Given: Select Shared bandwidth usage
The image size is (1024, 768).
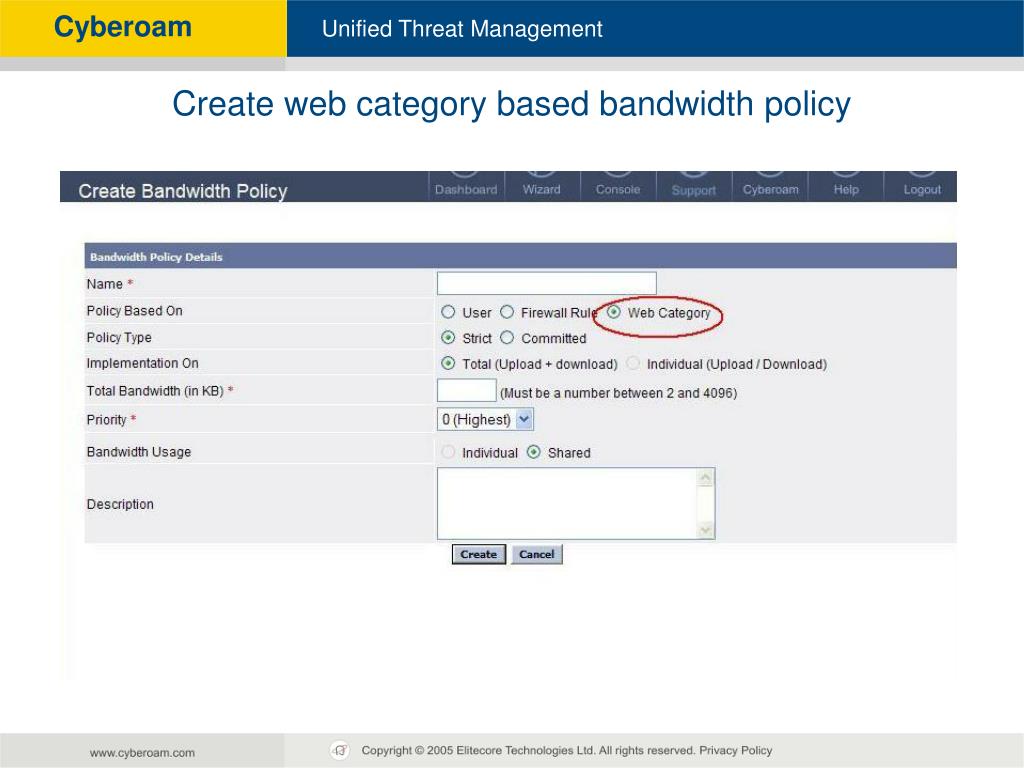Looking at the screenshot, I should [534, 452].
